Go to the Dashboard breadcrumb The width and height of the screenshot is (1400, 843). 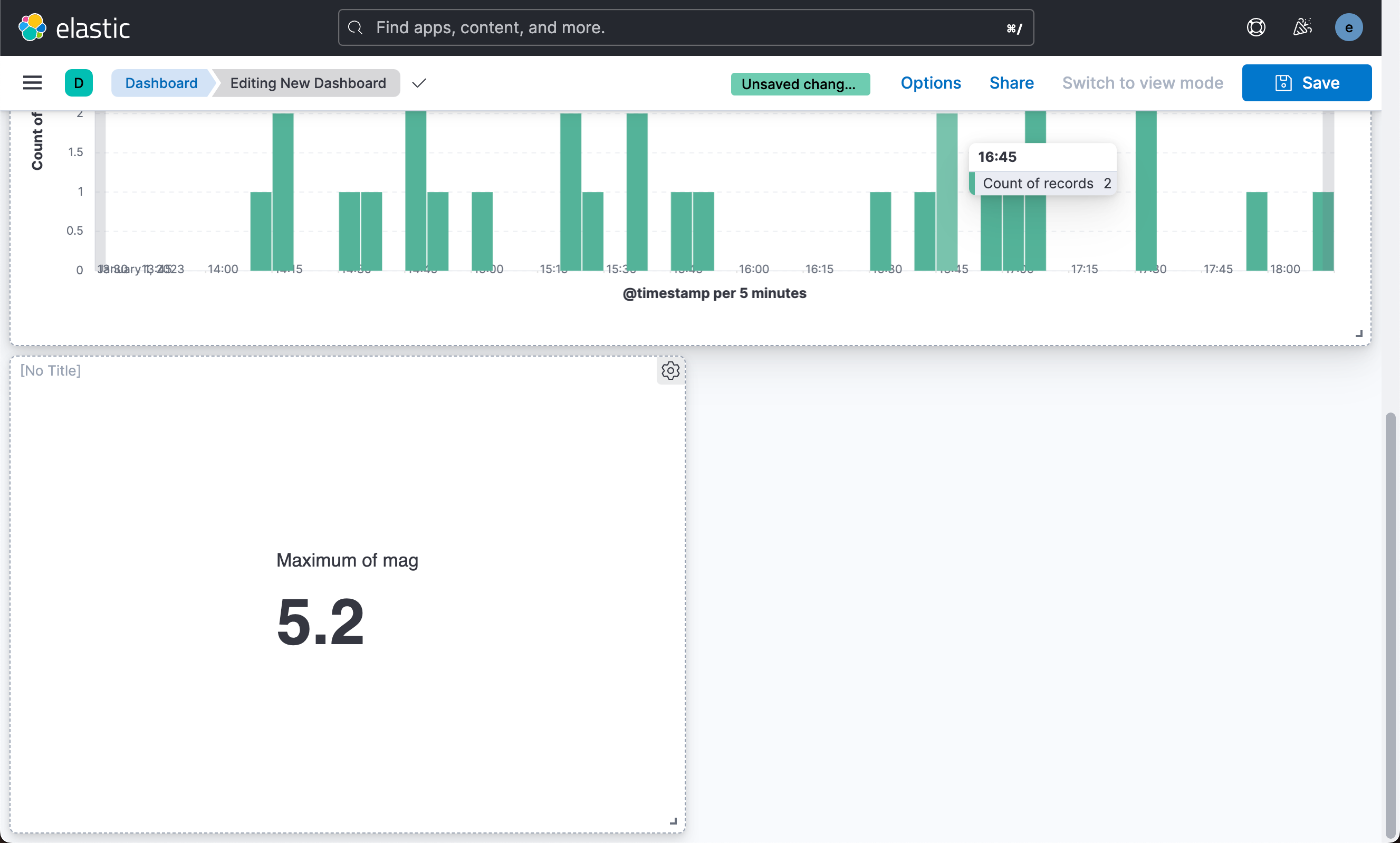(161, 83)
